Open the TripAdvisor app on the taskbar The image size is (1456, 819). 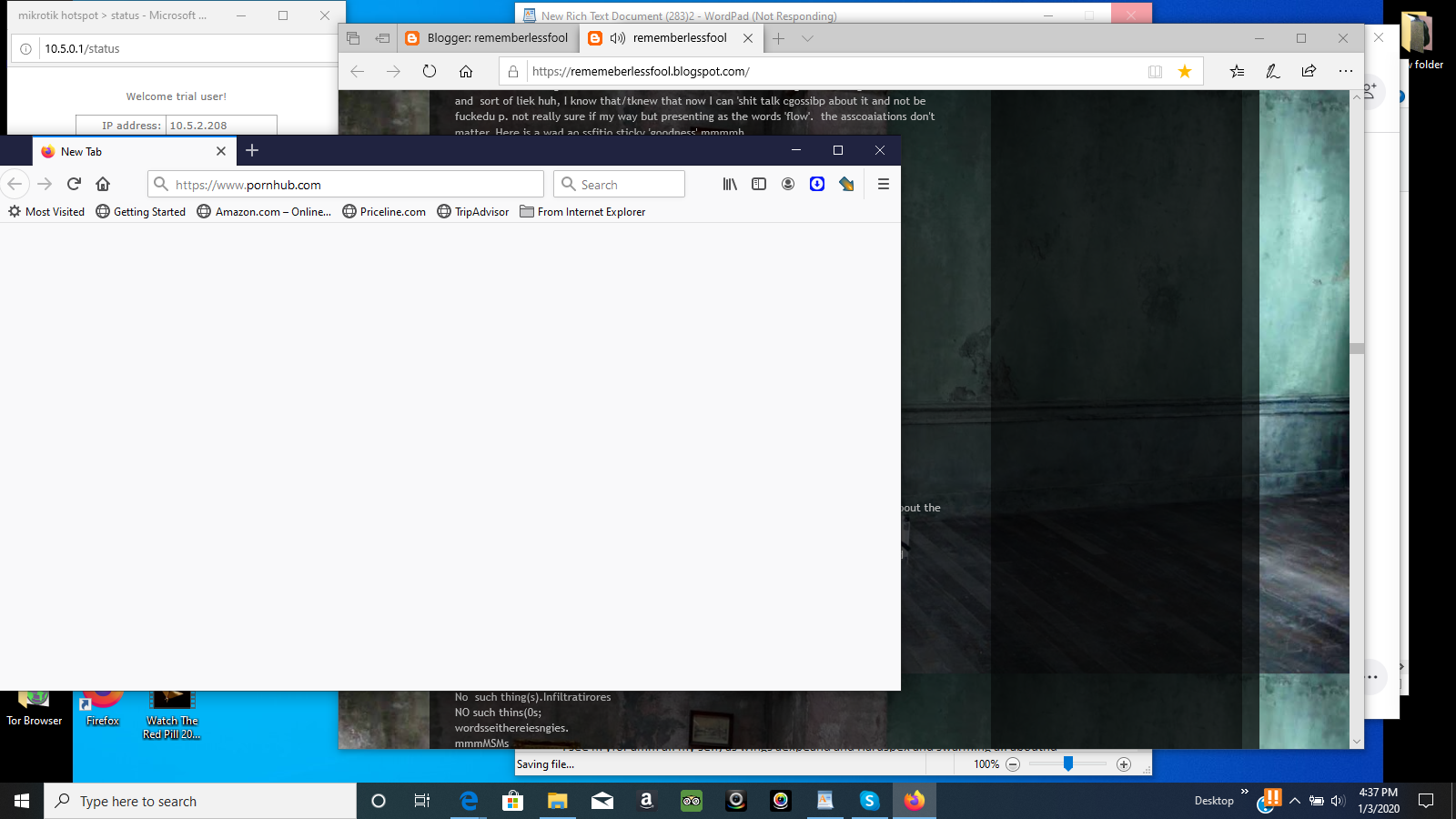pos(692,801)
